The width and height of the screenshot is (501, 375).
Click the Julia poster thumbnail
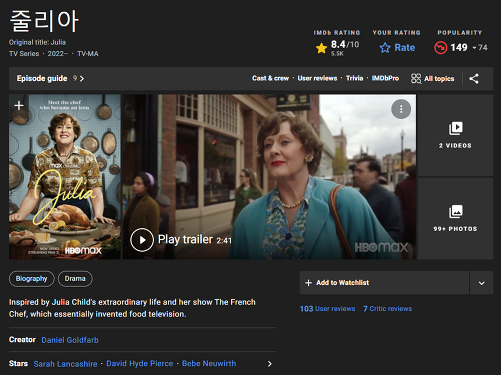65,177
